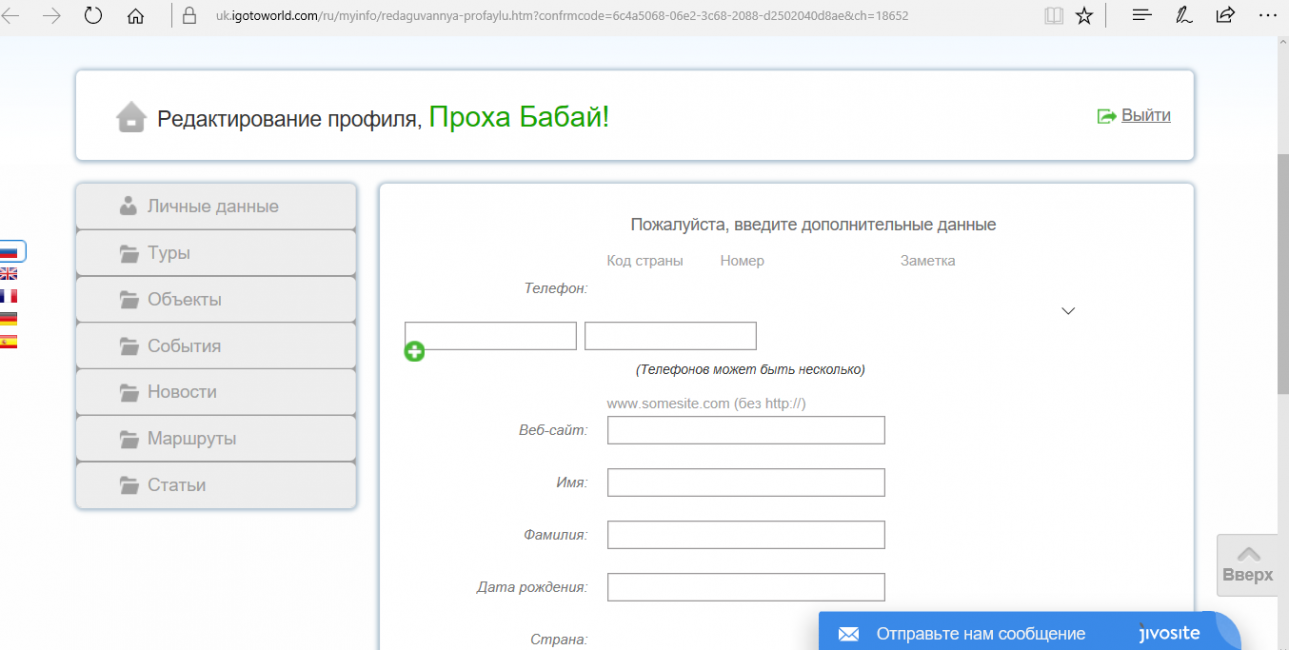
Task: Choose the Spanish flag language option
Action: pos(8,342)
